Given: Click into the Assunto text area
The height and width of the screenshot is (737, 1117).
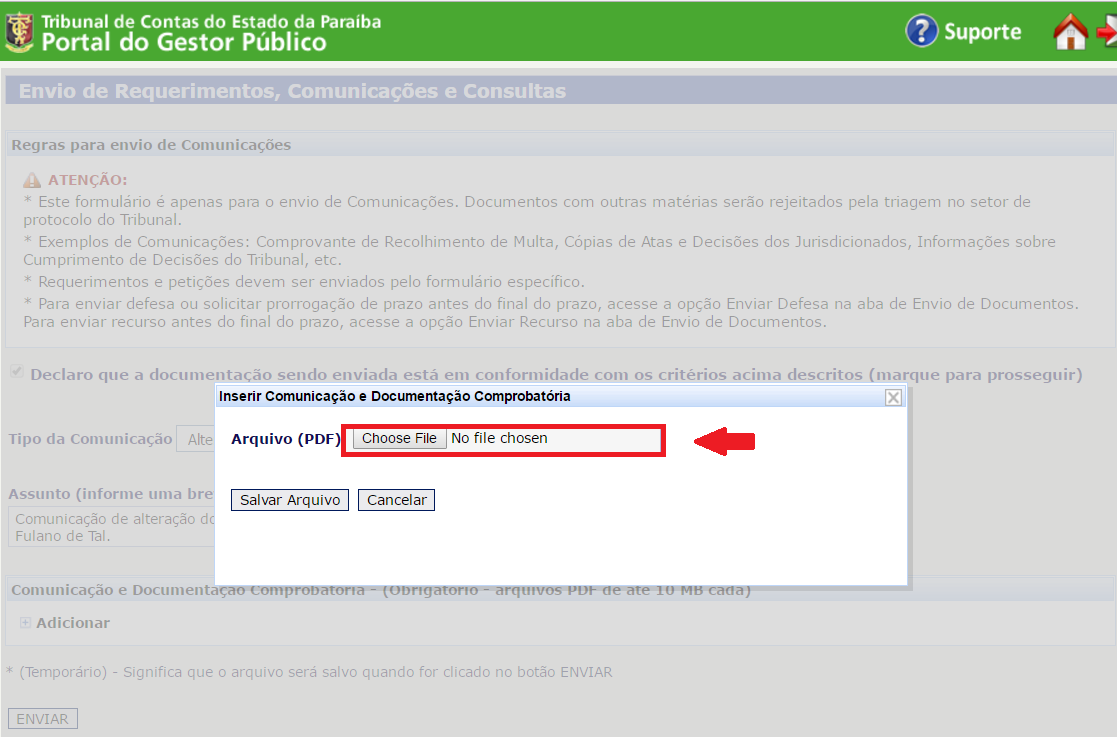Looking at the screenshot, I should coord(112,527).
